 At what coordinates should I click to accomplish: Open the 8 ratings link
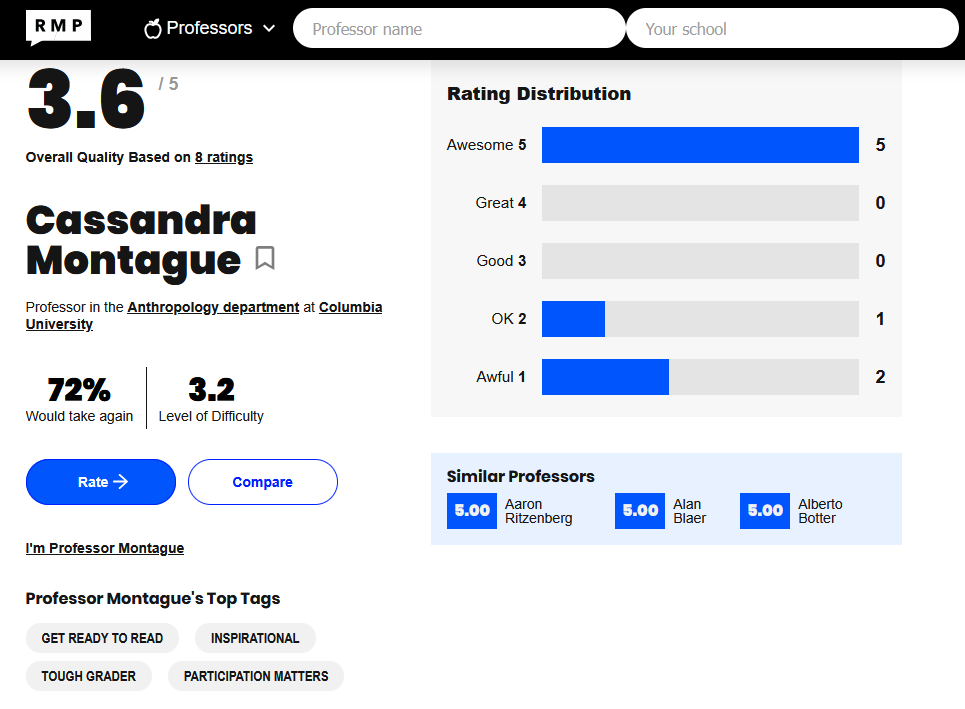224,158
